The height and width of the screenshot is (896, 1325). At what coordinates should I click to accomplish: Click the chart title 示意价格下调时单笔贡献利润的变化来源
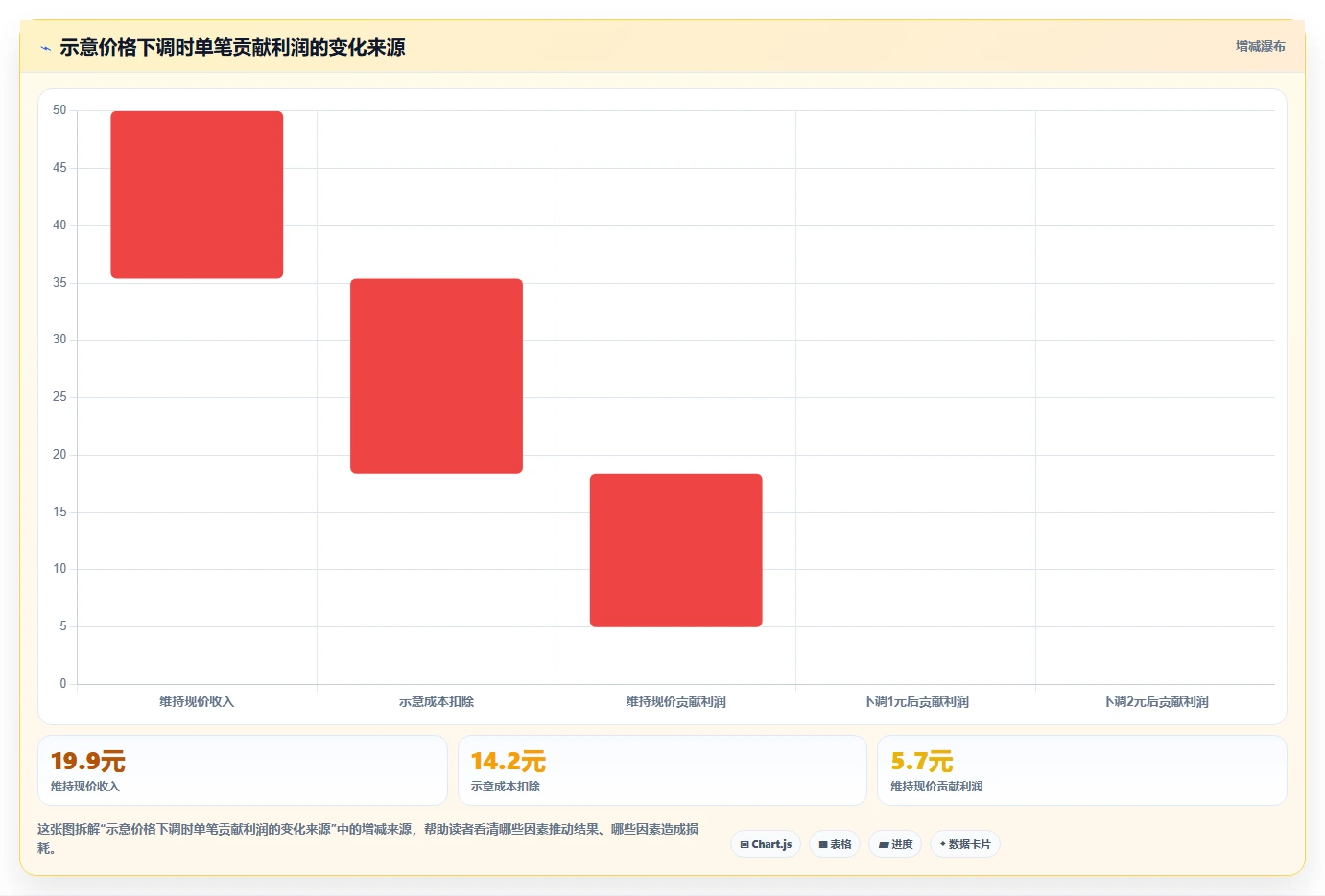(x=232, y=47)
